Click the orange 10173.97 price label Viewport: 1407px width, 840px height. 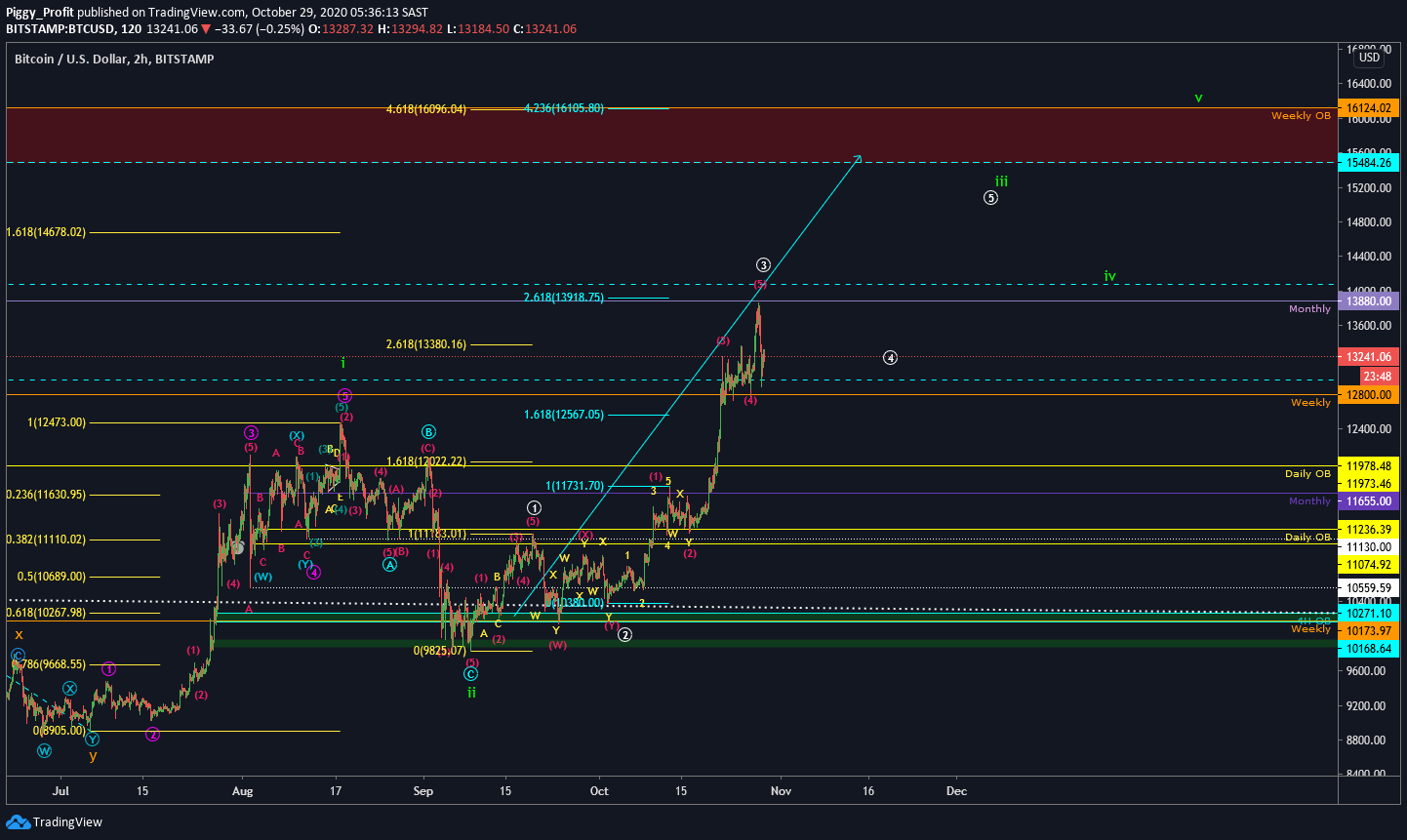[x=1368, y=631]
